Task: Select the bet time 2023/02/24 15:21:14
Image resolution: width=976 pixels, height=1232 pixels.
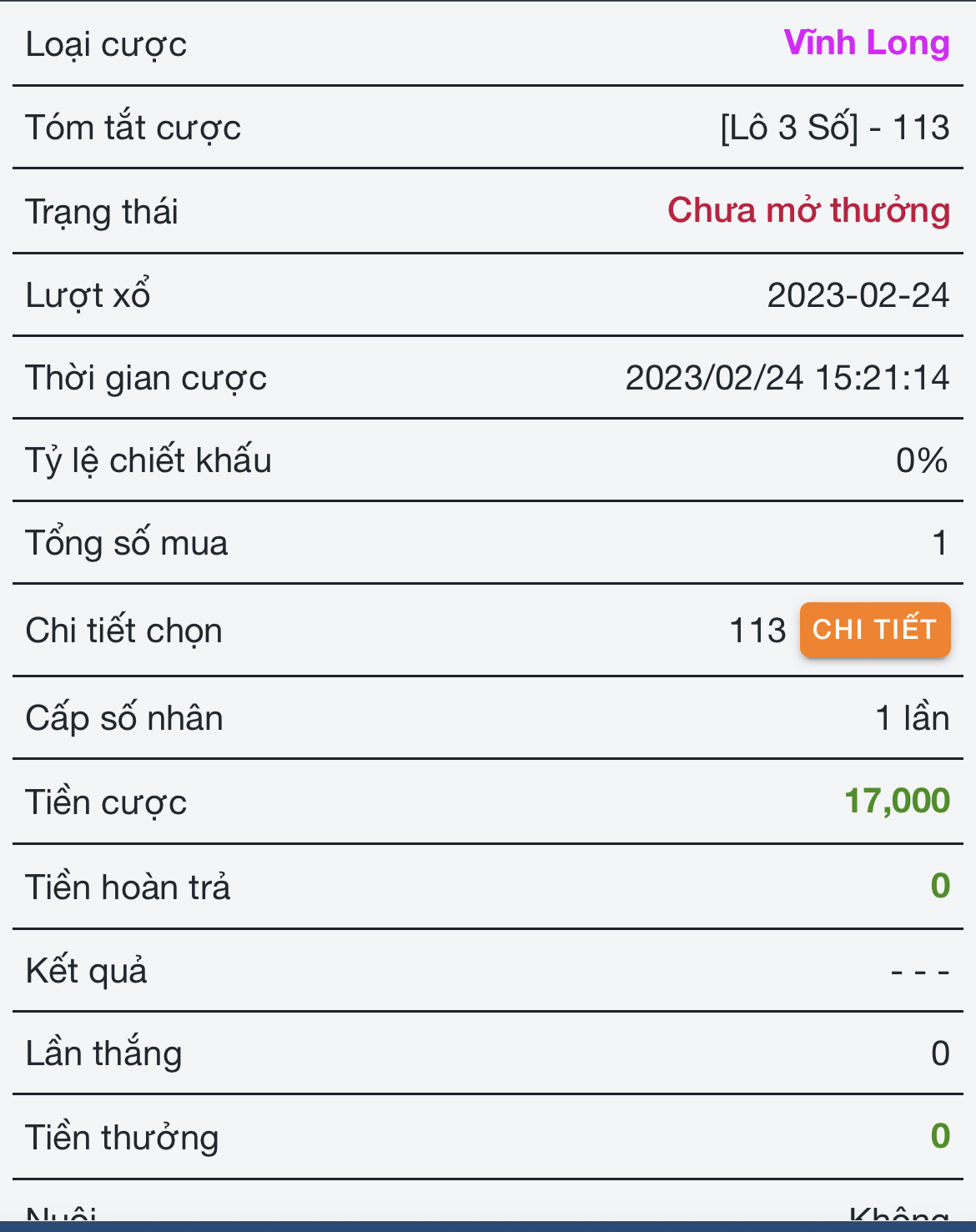Action: coord(787,378)
